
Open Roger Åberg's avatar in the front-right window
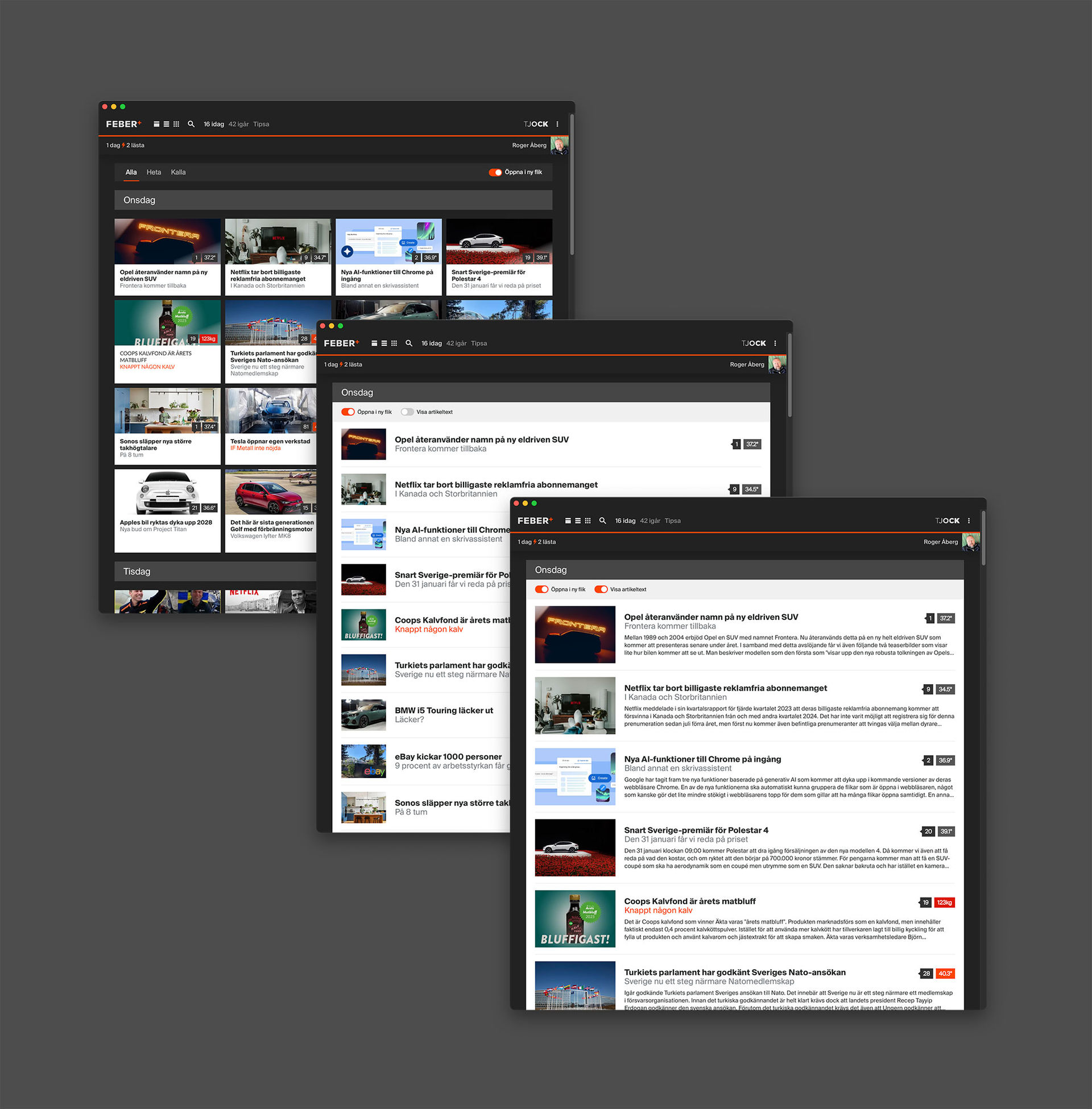point(970,542)
